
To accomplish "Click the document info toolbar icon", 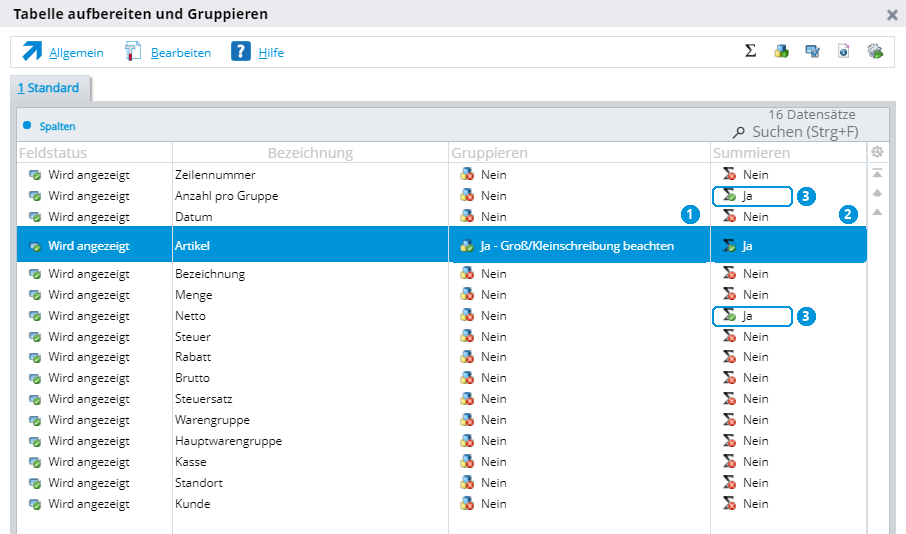I will click(x=844, y=51).
